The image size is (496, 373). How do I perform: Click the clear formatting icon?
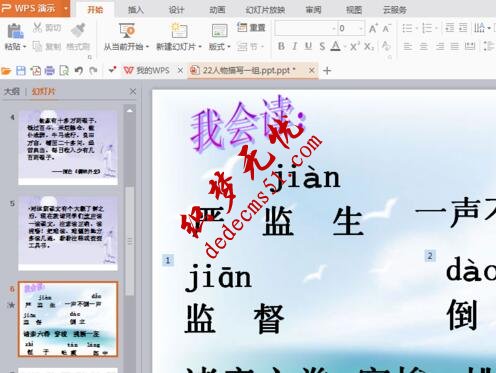pyautogui.click(x=386, y=46)
